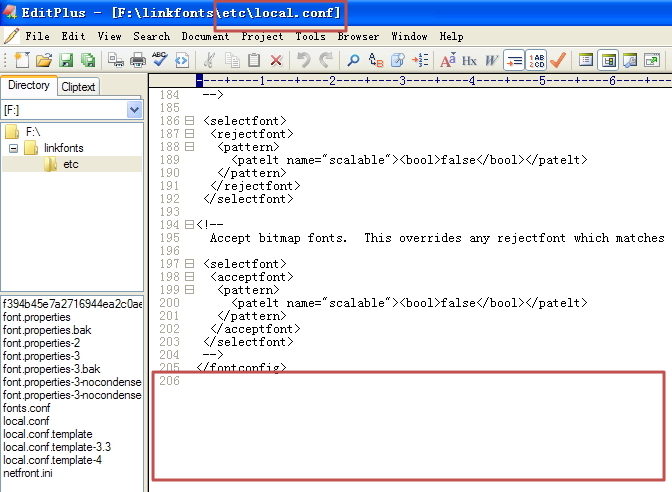Click the New file toolbar icon

pyautogui.click(x=21, y=60)
